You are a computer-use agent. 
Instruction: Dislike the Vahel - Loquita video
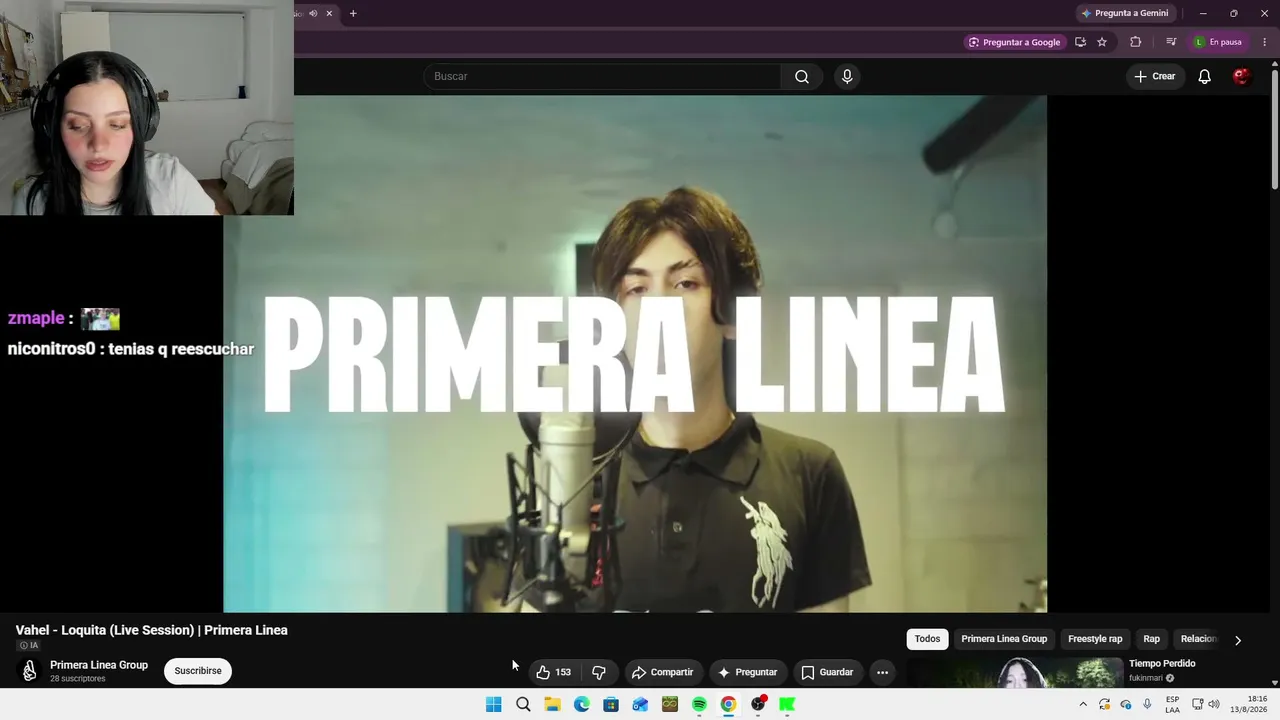599,672
